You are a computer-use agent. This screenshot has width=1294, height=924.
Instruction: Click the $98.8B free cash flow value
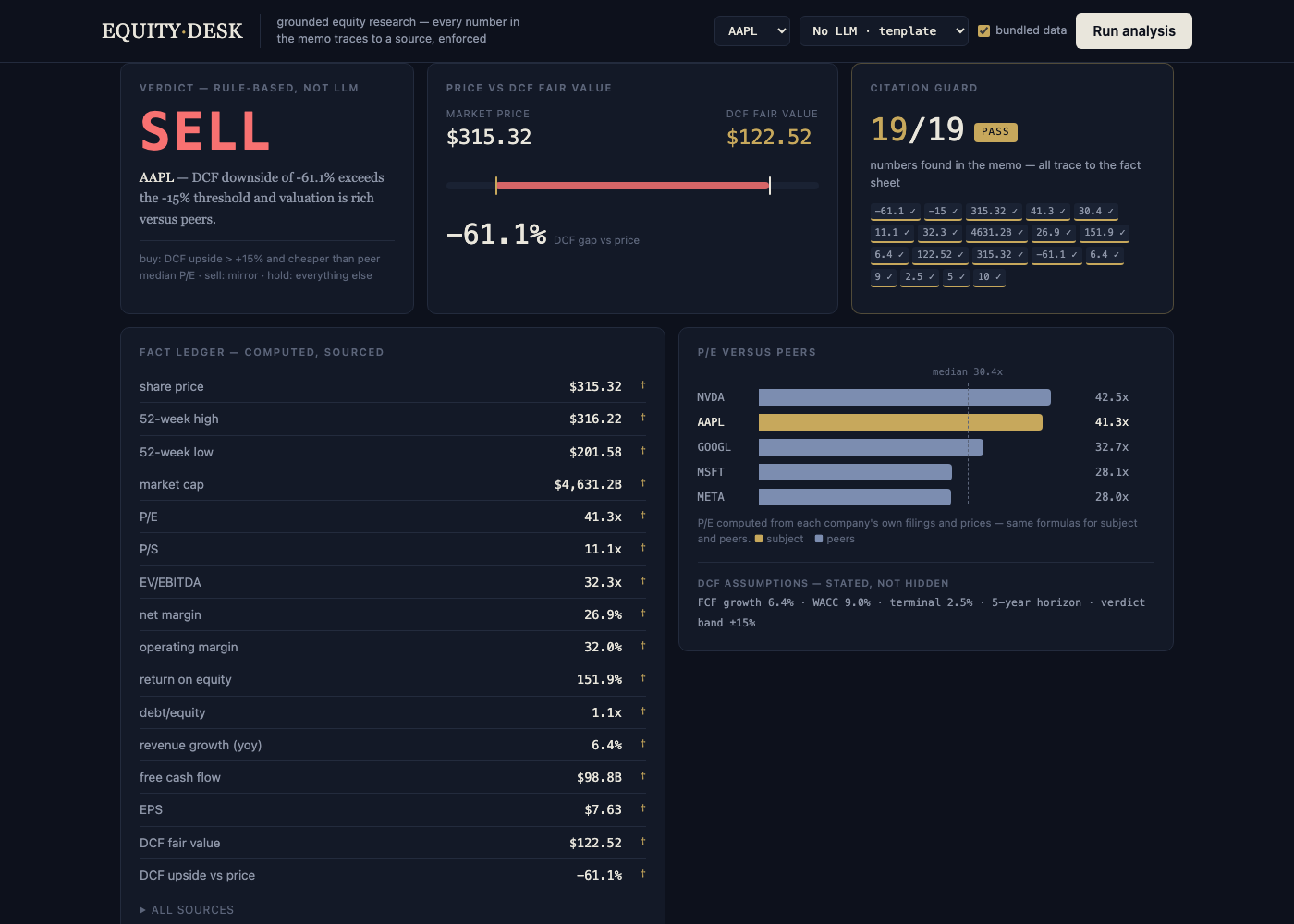coord(599,777)
